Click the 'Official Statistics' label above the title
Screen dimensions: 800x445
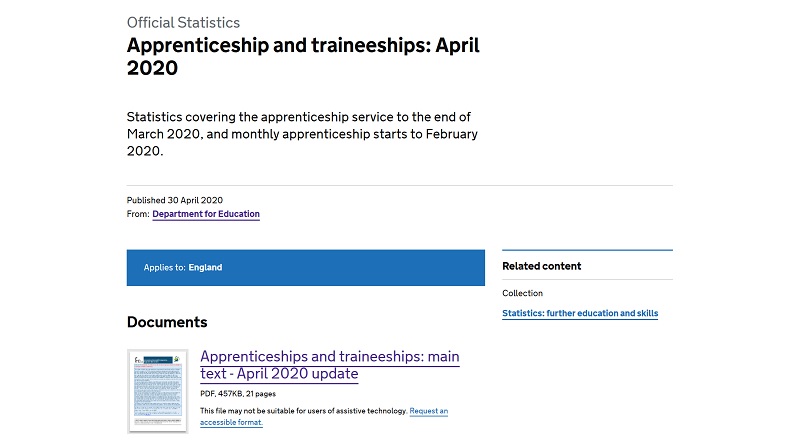coord(183,22)
